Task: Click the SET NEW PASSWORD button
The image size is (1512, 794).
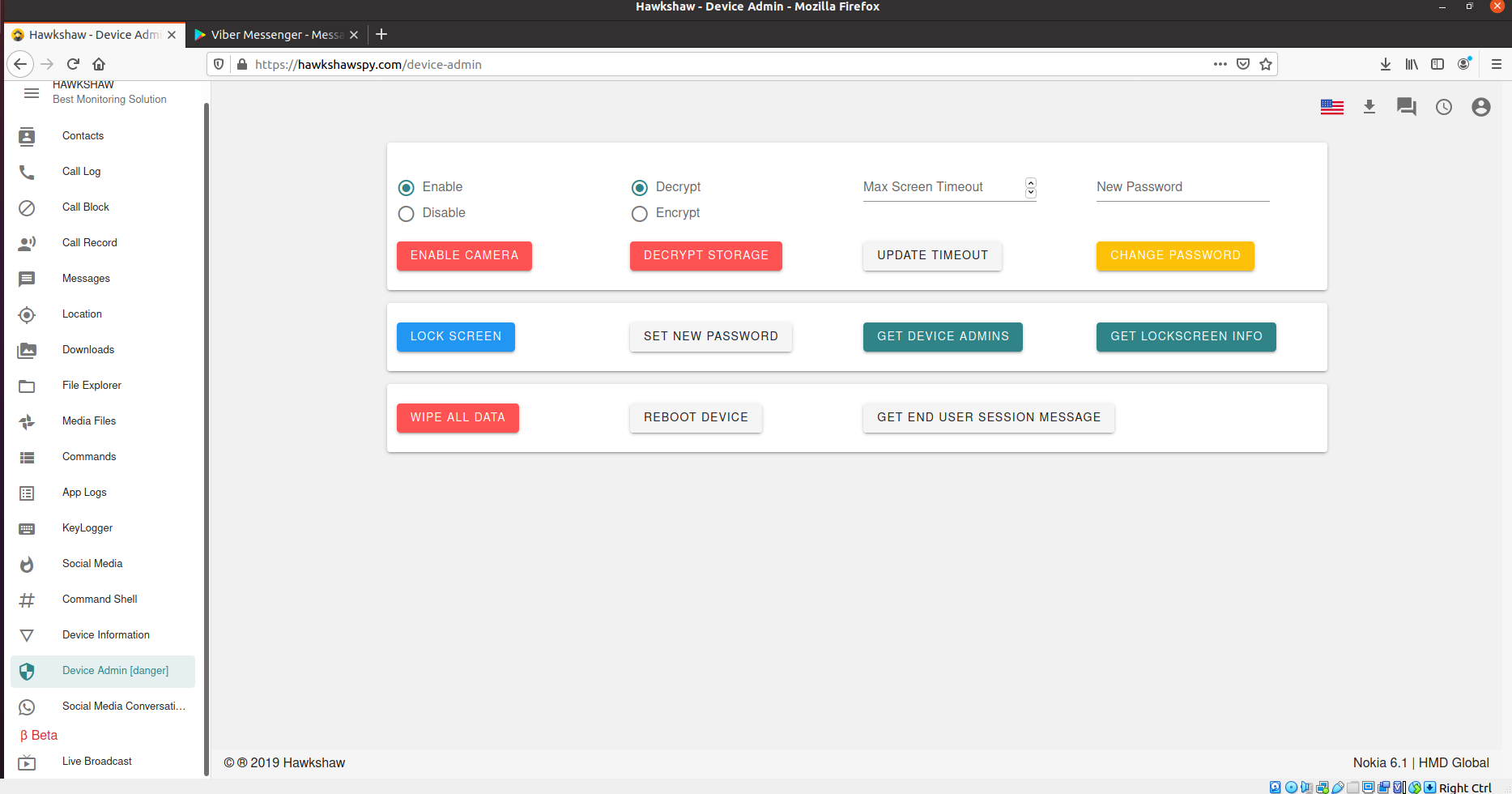Action: click(x=711, y=336)
